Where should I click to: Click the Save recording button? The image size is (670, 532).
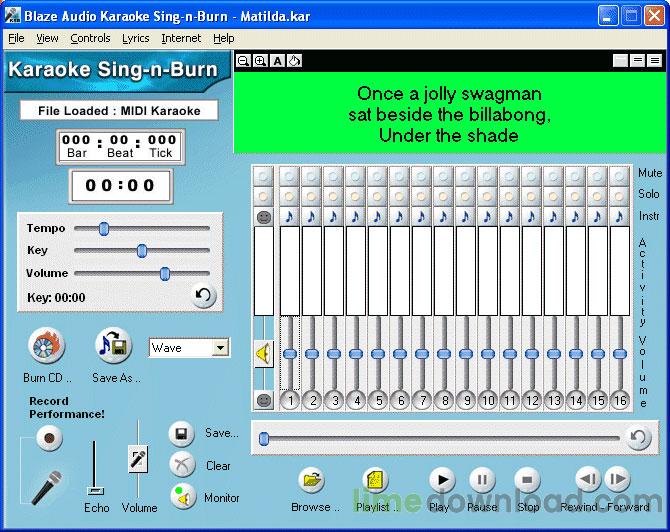(182, 434)
